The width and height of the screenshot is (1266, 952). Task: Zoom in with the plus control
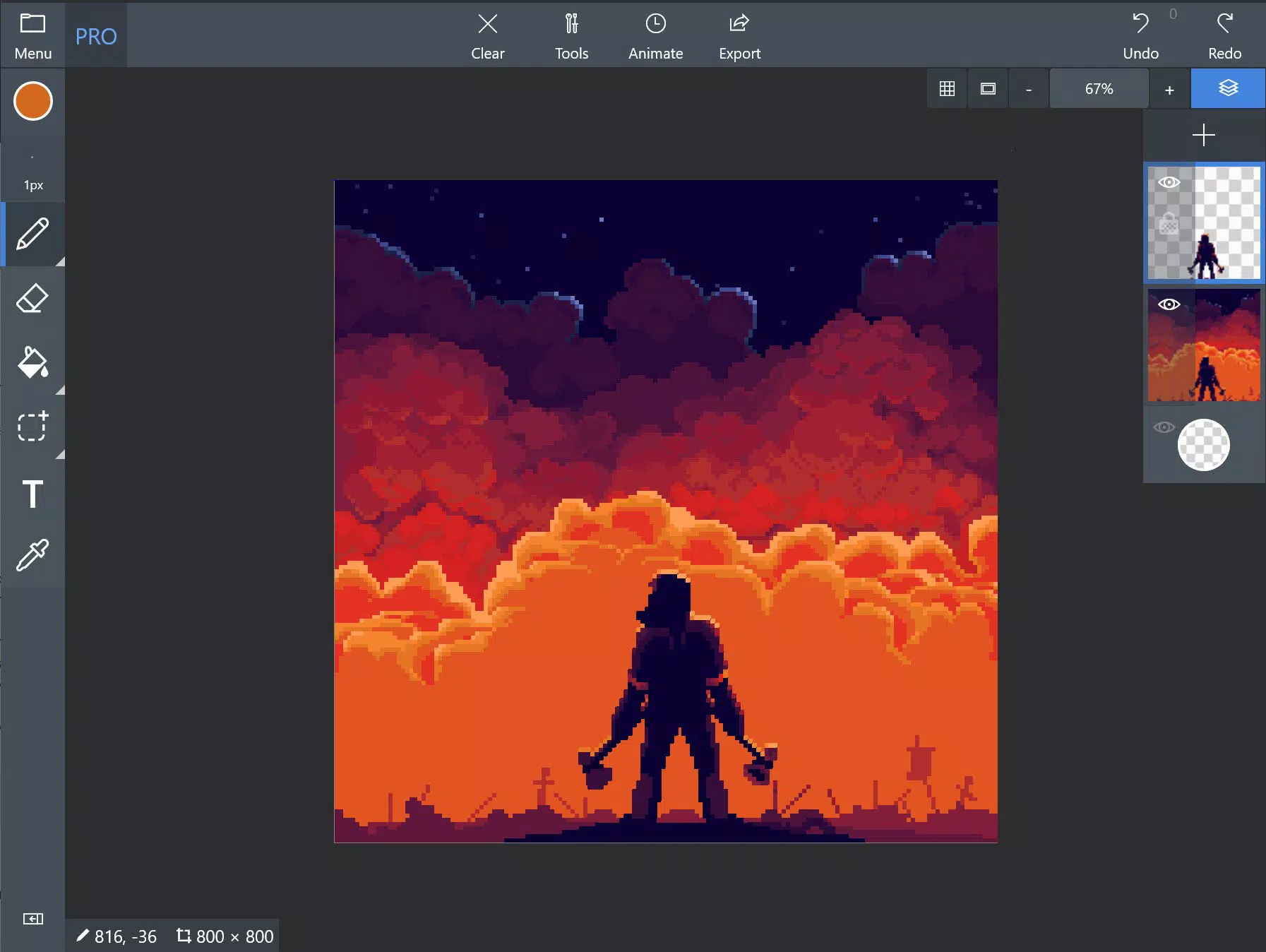tap(1169, 88)
